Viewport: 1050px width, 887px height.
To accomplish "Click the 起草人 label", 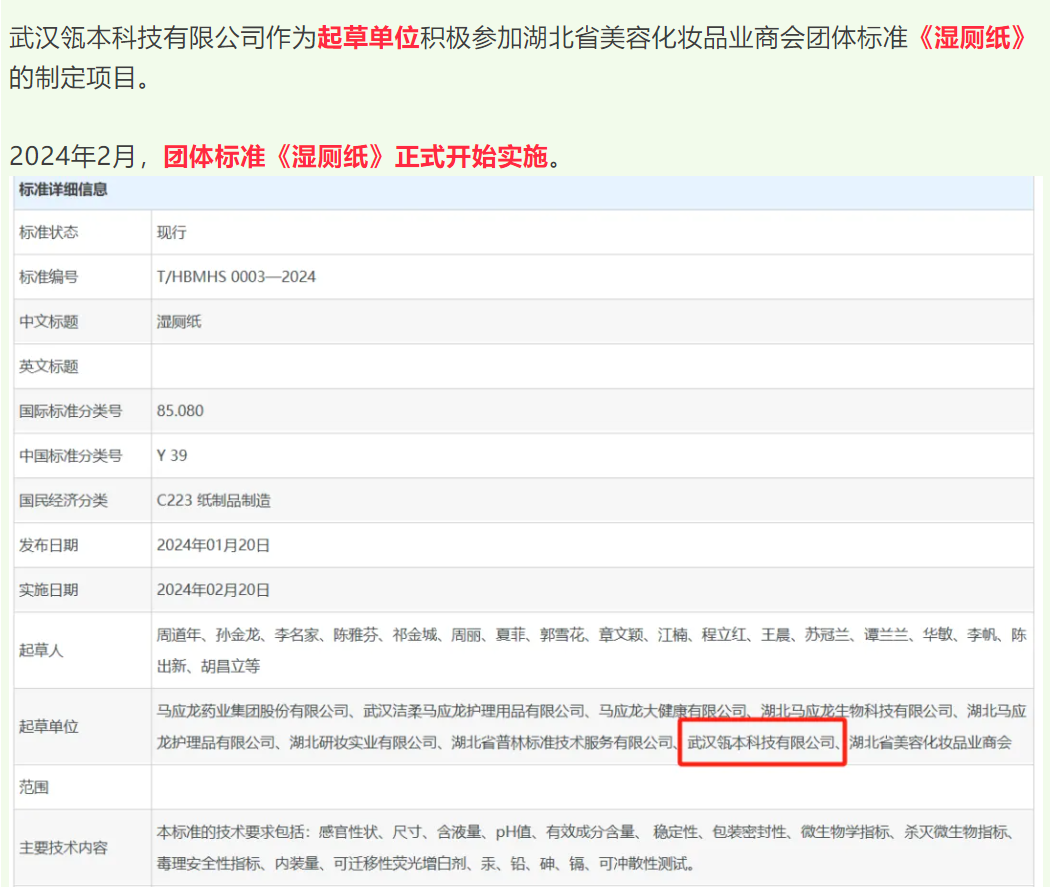I will [x=42, y=650].
